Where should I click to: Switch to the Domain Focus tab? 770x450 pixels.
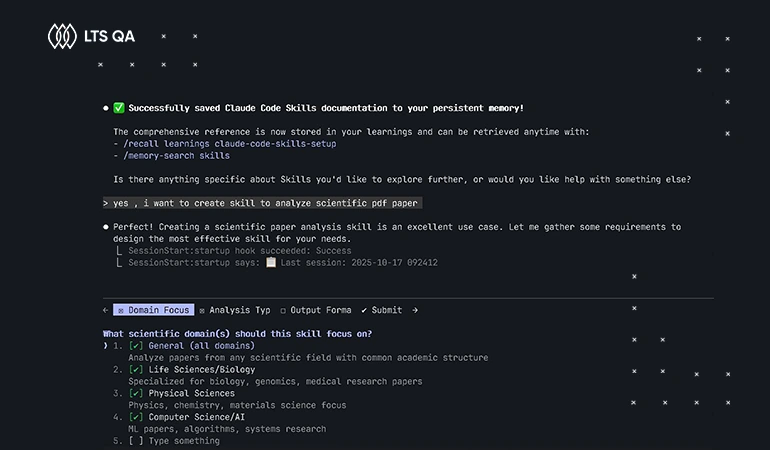pos(154,310)
